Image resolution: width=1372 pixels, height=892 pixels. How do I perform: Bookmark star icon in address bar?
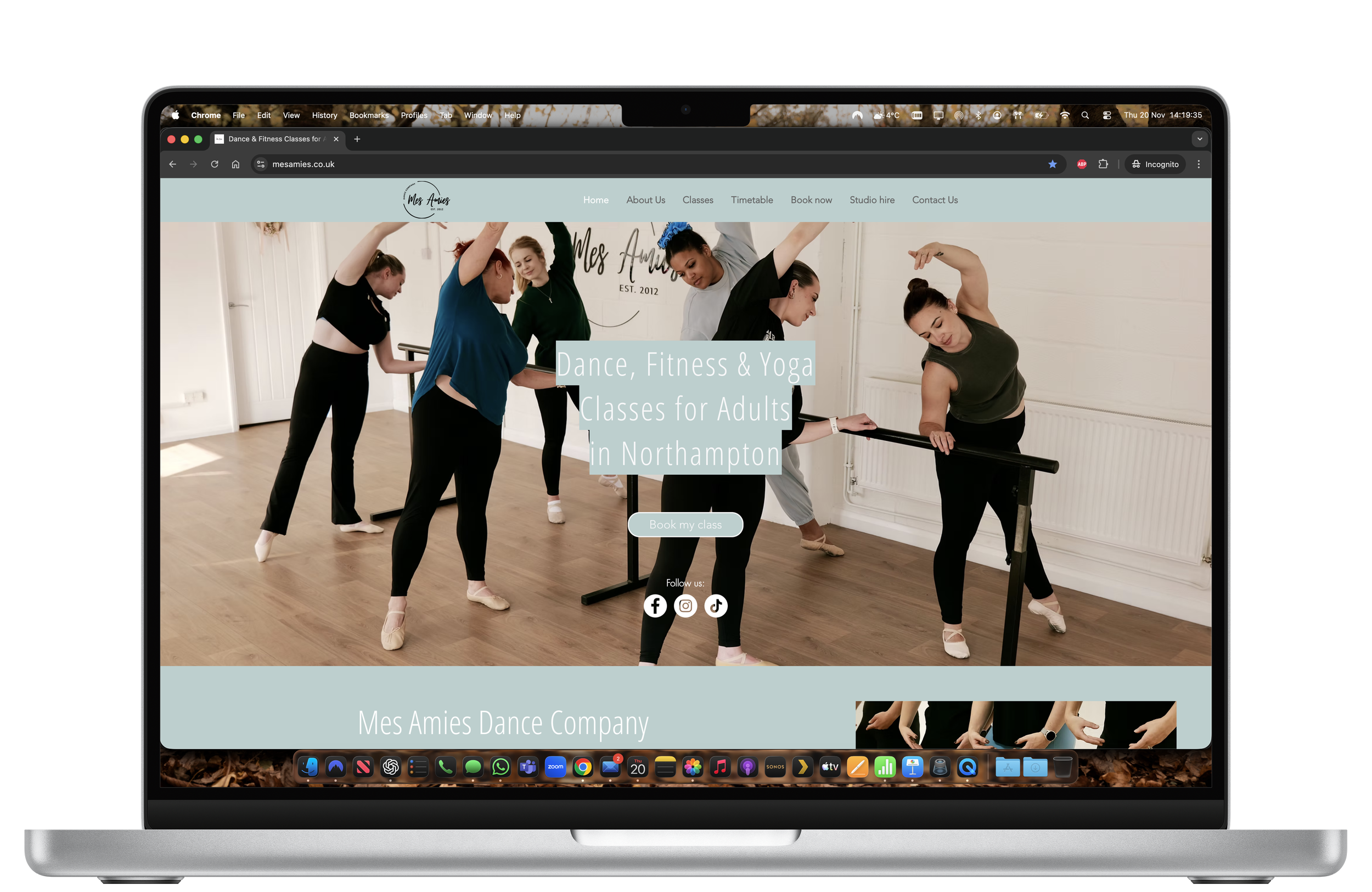click(x=1053, y=164)
